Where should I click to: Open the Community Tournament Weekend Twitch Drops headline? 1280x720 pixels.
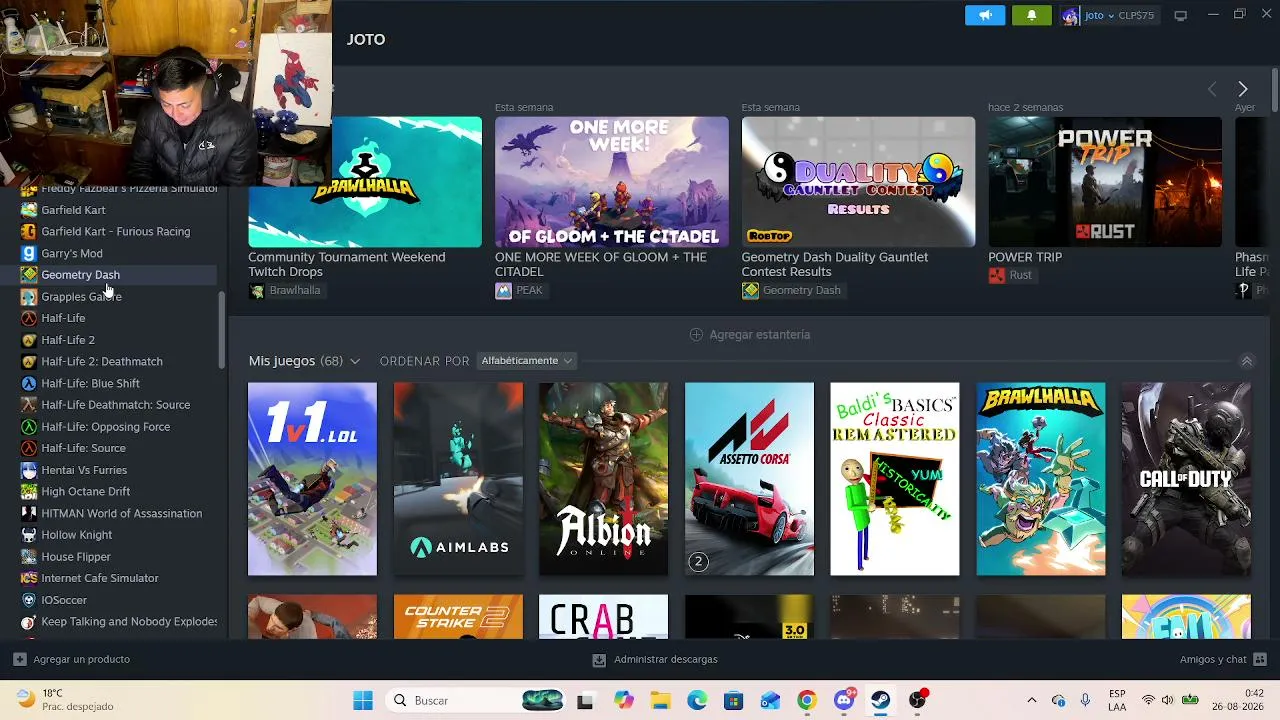click(x=347, y=264)
